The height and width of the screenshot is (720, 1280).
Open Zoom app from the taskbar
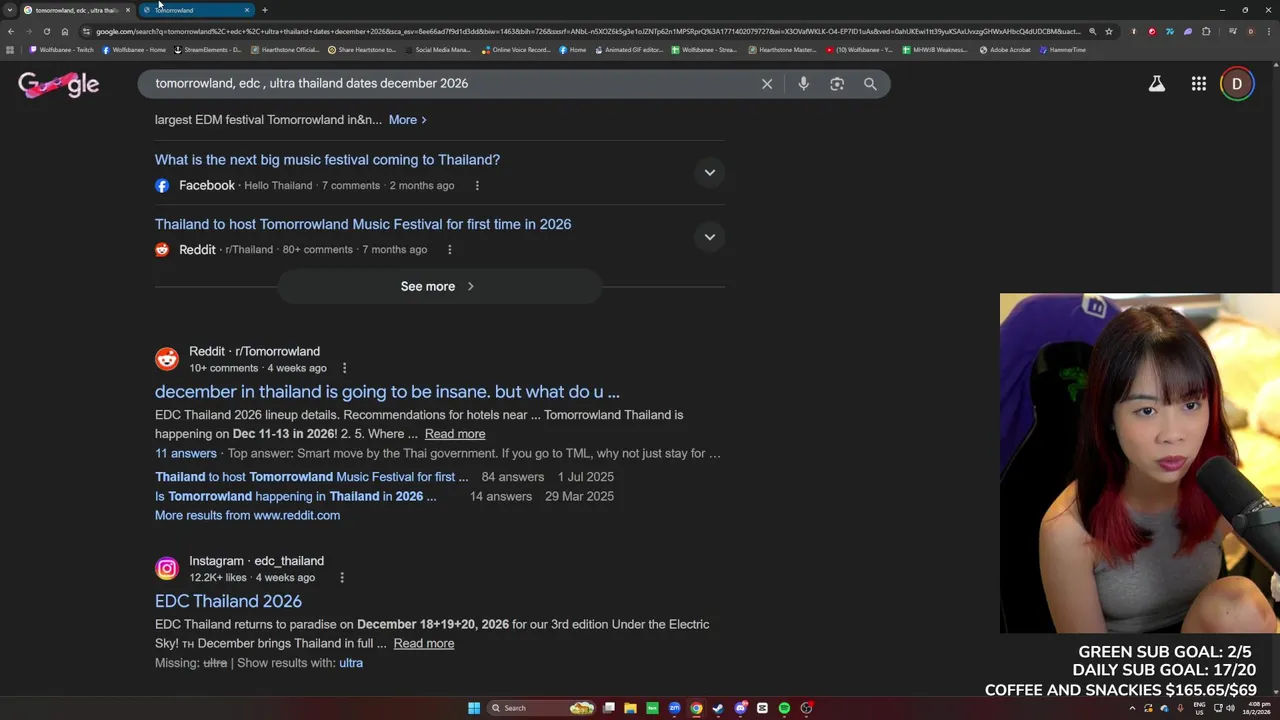click(x=674, y=708)
